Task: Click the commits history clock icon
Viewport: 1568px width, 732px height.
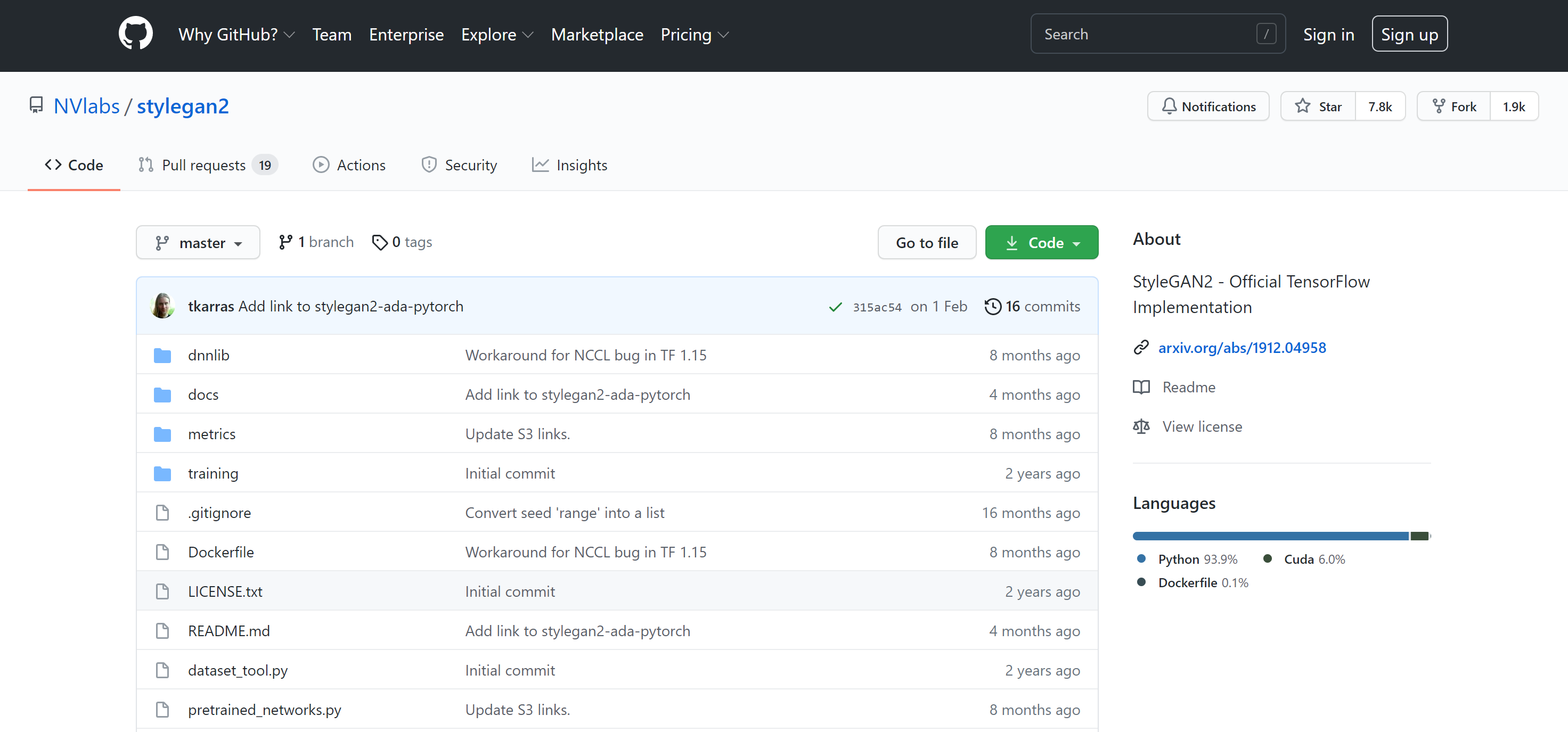Action: tap(992, 307)
